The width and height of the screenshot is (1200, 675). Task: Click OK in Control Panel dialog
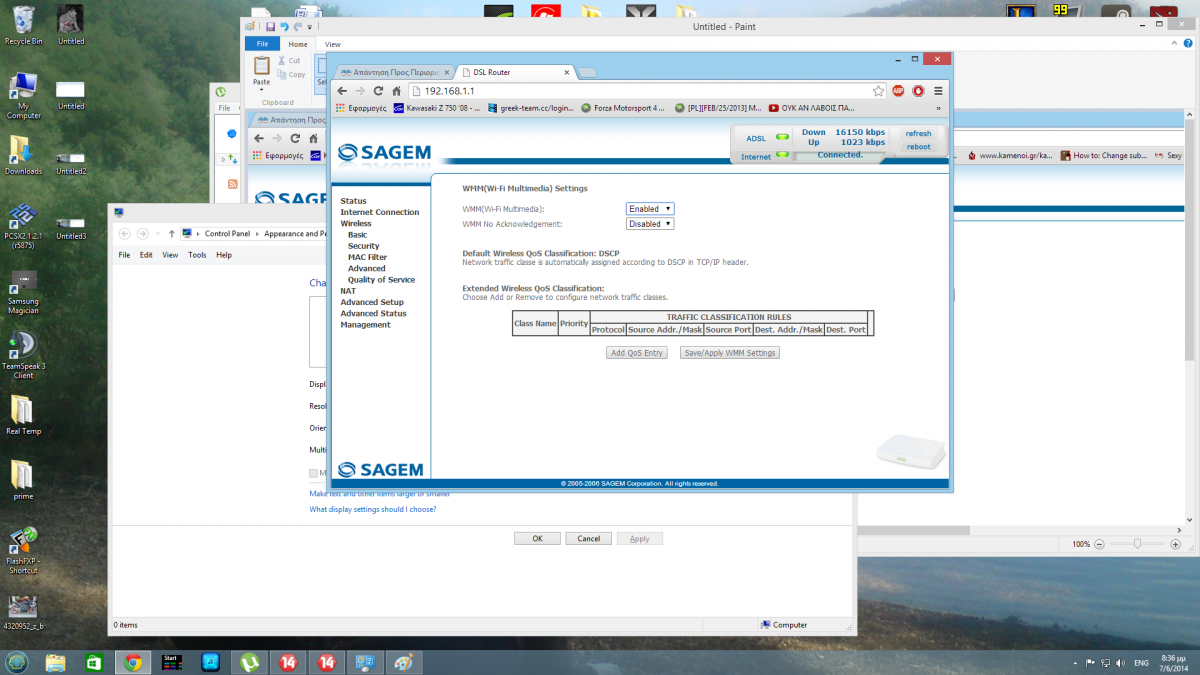pos(537,538)
